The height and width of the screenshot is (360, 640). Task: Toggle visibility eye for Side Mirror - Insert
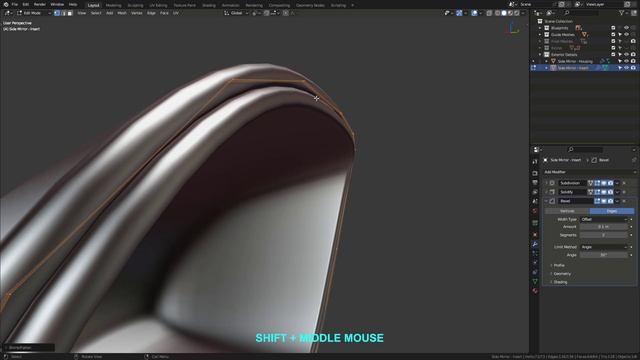(626, 68)
